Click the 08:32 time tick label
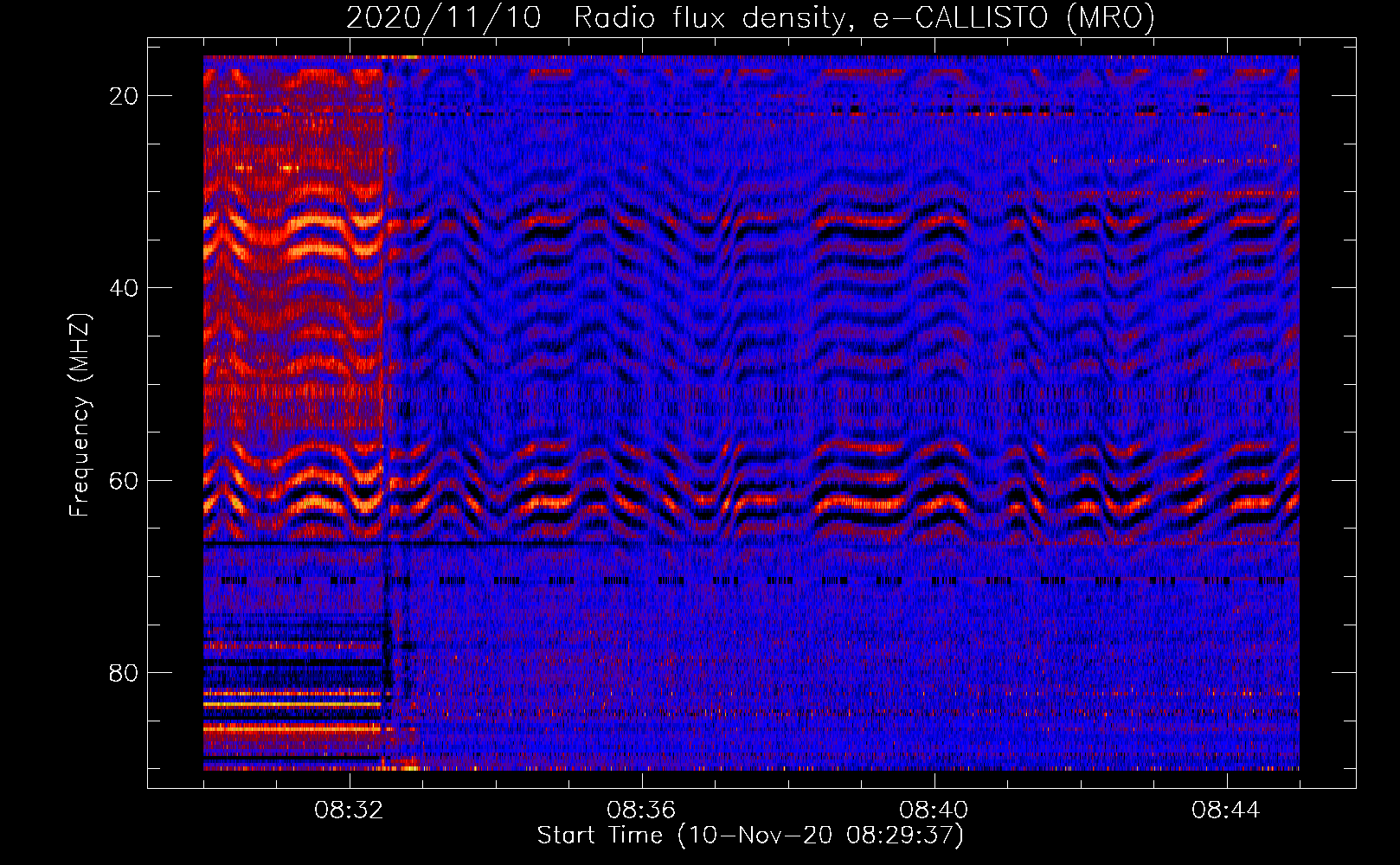 (349, 811)
